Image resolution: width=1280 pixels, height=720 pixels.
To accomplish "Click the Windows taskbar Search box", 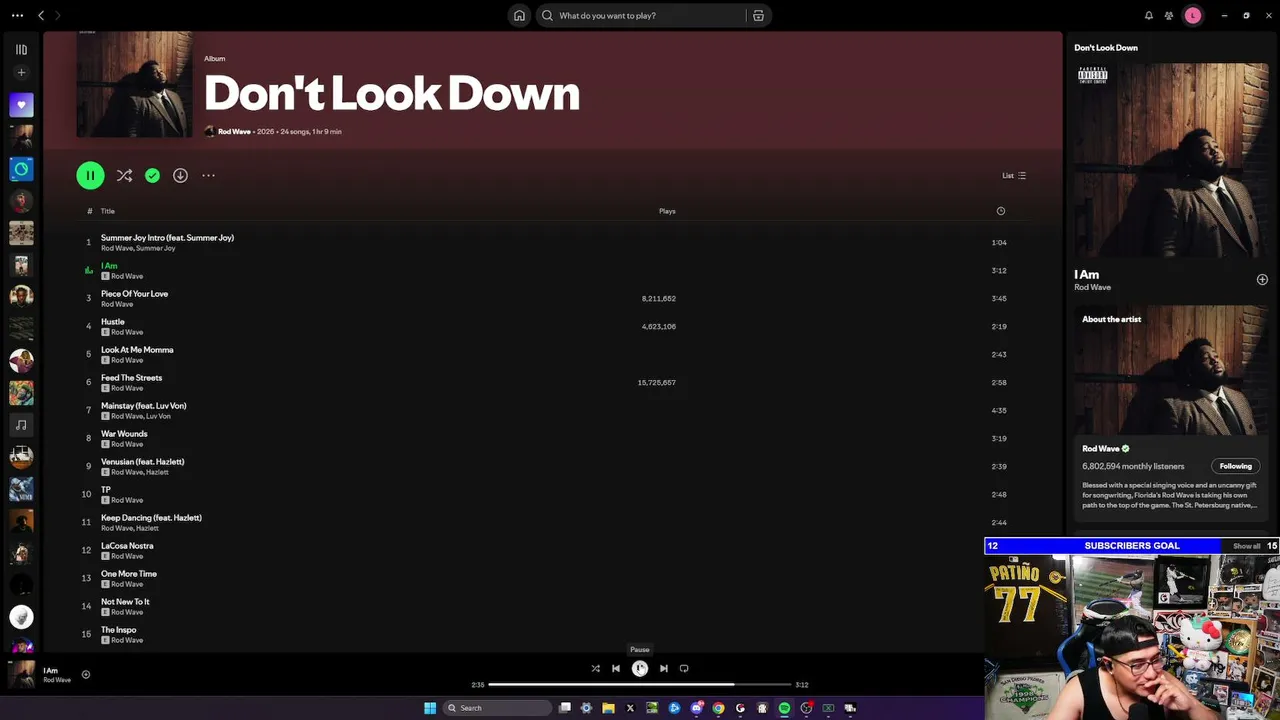I will [497, 708].
